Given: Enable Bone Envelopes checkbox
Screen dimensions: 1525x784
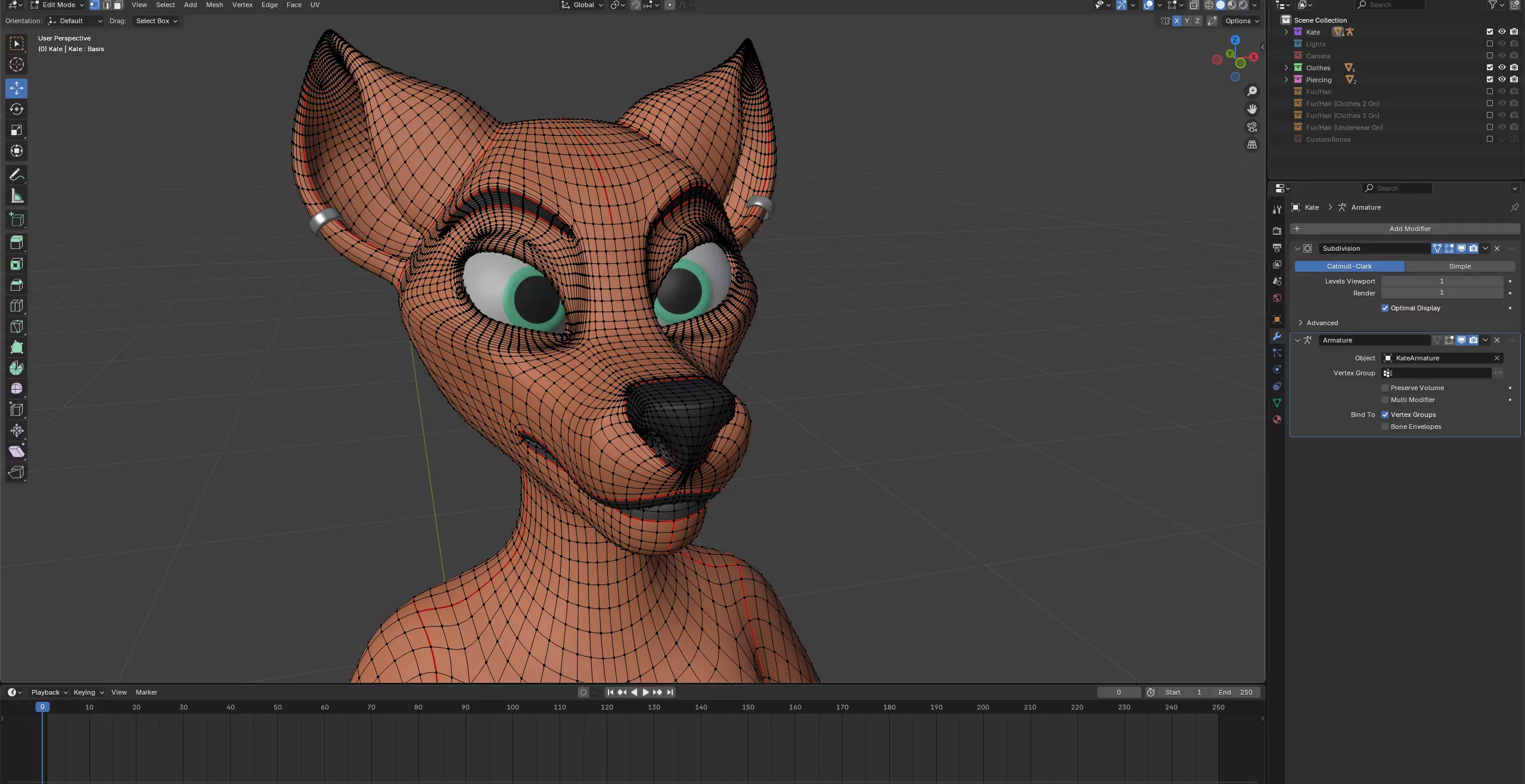Looking at the screenshot, I should pos(1385,427).
